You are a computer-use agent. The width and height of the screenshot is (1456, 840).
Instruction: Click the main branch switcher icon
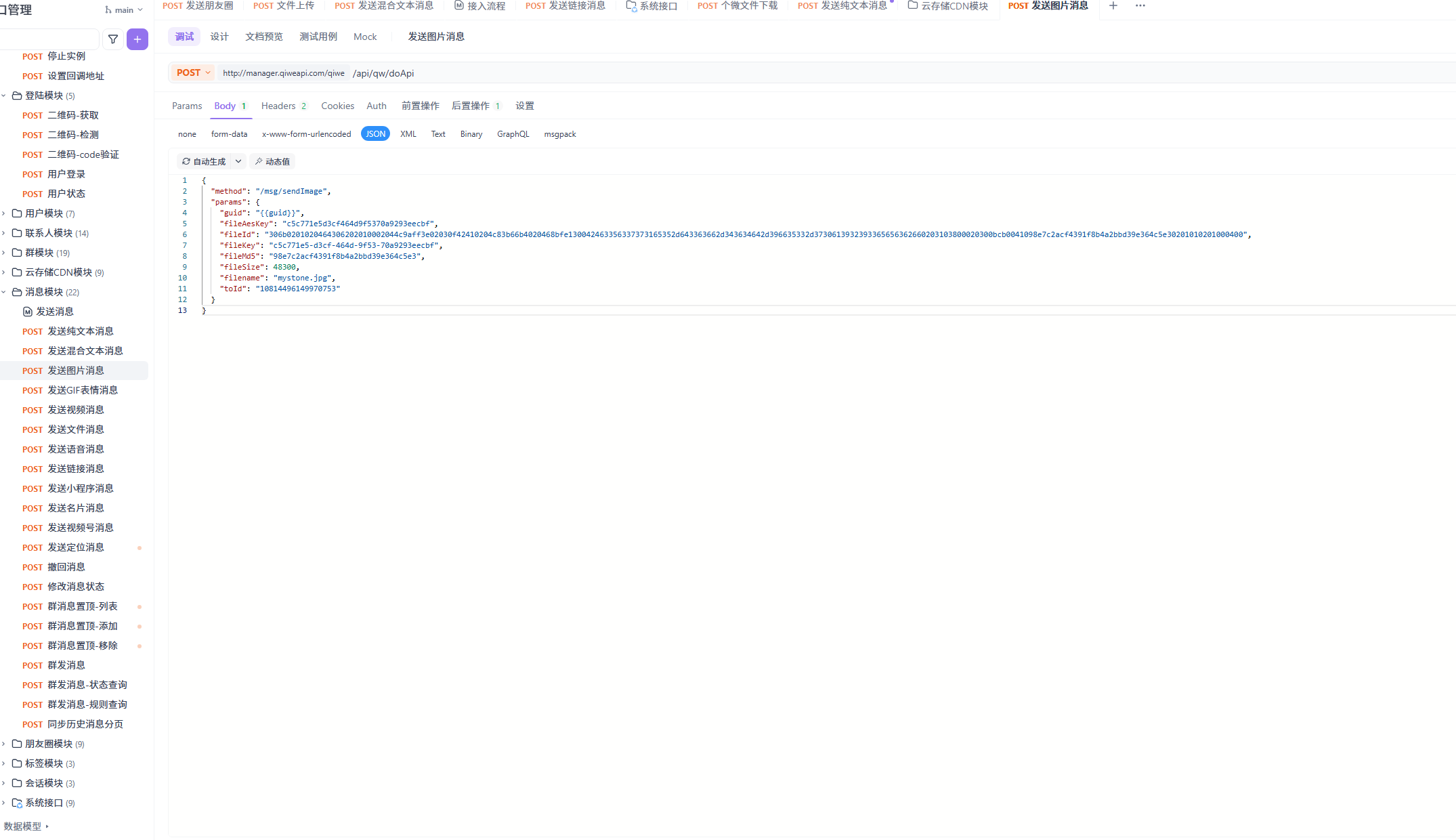click(x=108, y=10)
